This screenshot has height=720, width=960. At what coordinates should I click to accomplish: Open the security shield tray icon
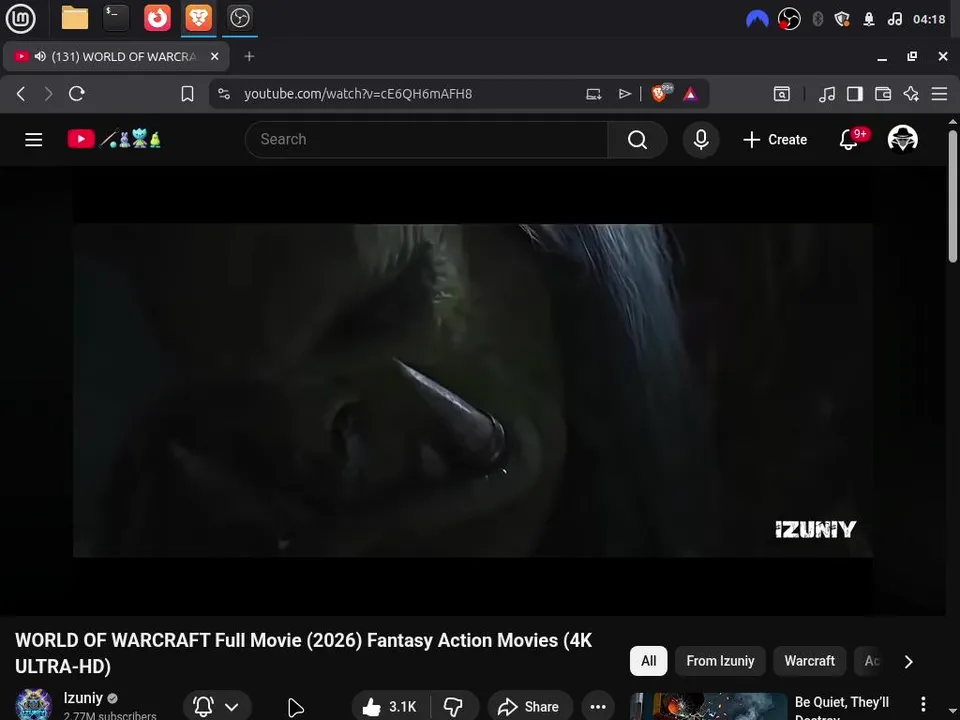(842, 19)
